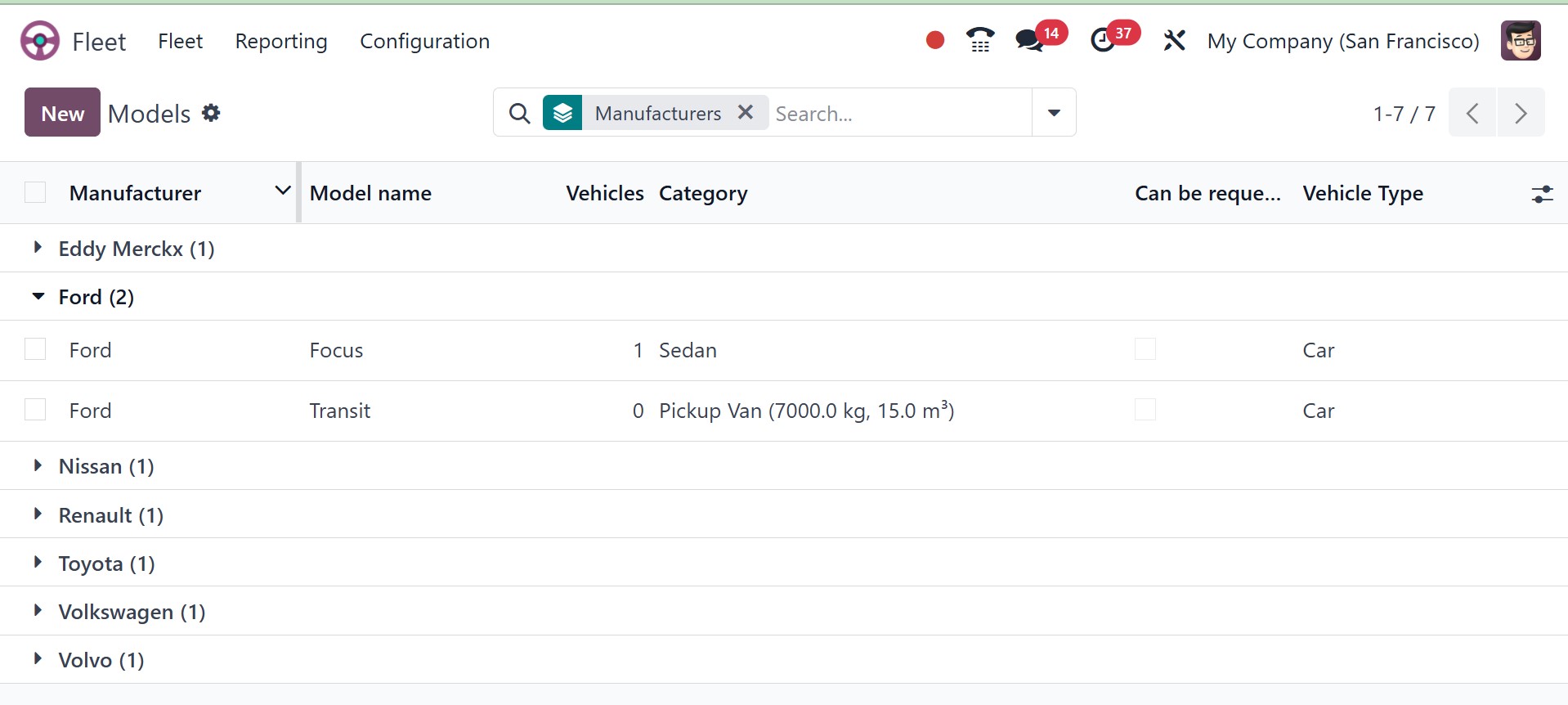Viewport: 1568px width, 705px height.
Task: Open the VoIP phone dialer icon
Action: click(x=980, y=40)
